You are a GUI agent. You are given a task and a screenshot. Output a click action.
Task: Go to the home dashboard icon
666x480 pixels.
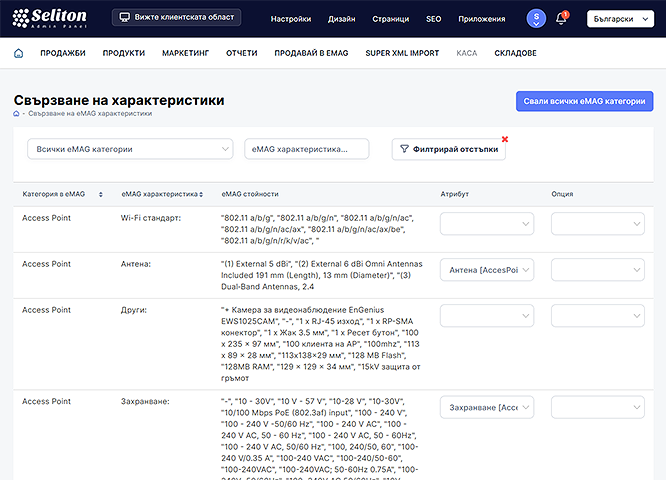coord(18,53)
